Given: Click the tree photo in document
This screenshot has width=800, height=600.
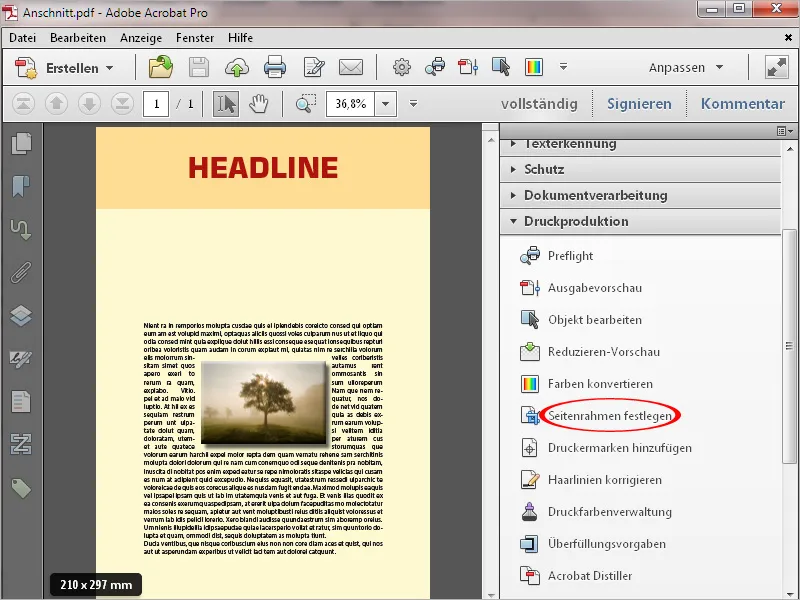Looking at the screenshot, I should pyautogui.click(x=264, y=403).
